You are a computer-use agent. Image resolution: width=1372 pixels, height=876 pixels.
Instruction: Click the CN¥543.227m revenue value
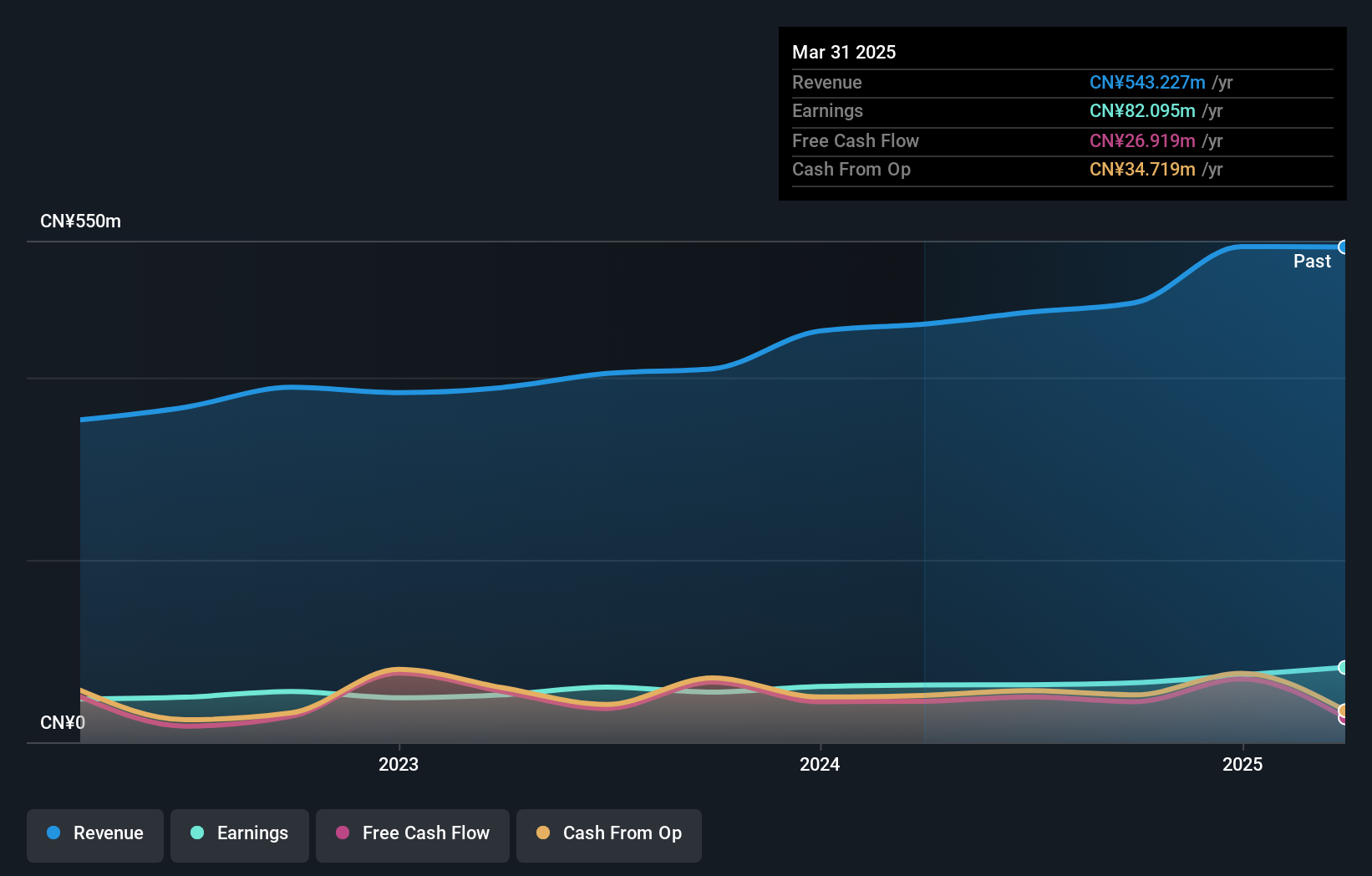pyautogui.click(x=1147, y=82)
